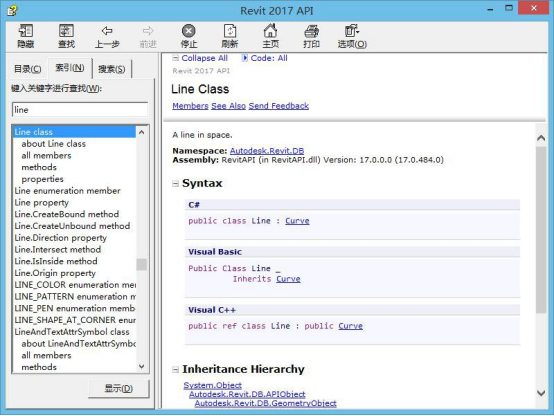Select 'methods' under Line class

pyautogui.click(x=39, y=167)
